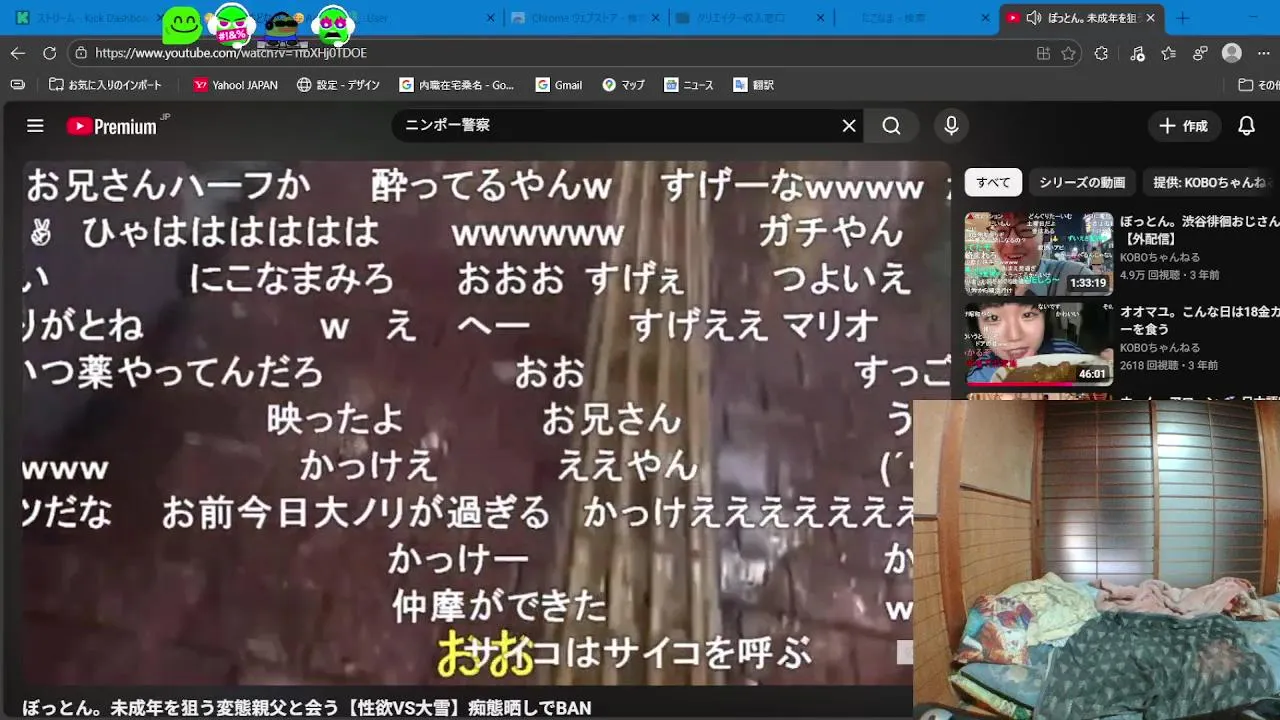This screenshot has width=1280, height=720.
Task: Start voice search with microphone icon
Action: (951, 125)
